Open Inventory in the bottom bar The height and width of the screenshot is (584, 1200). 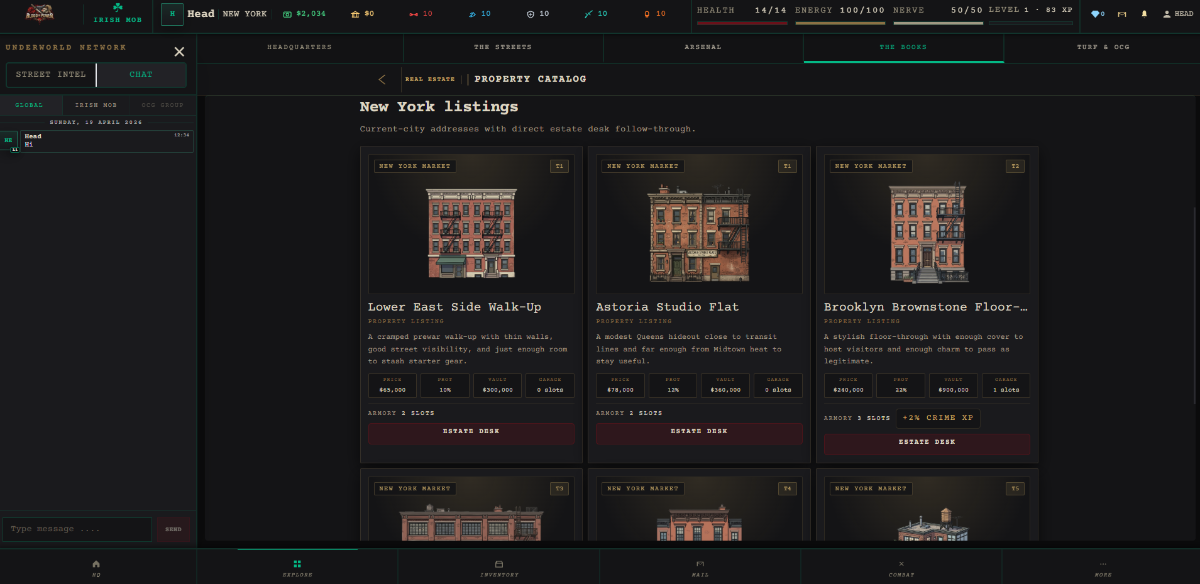click(498, 567)
